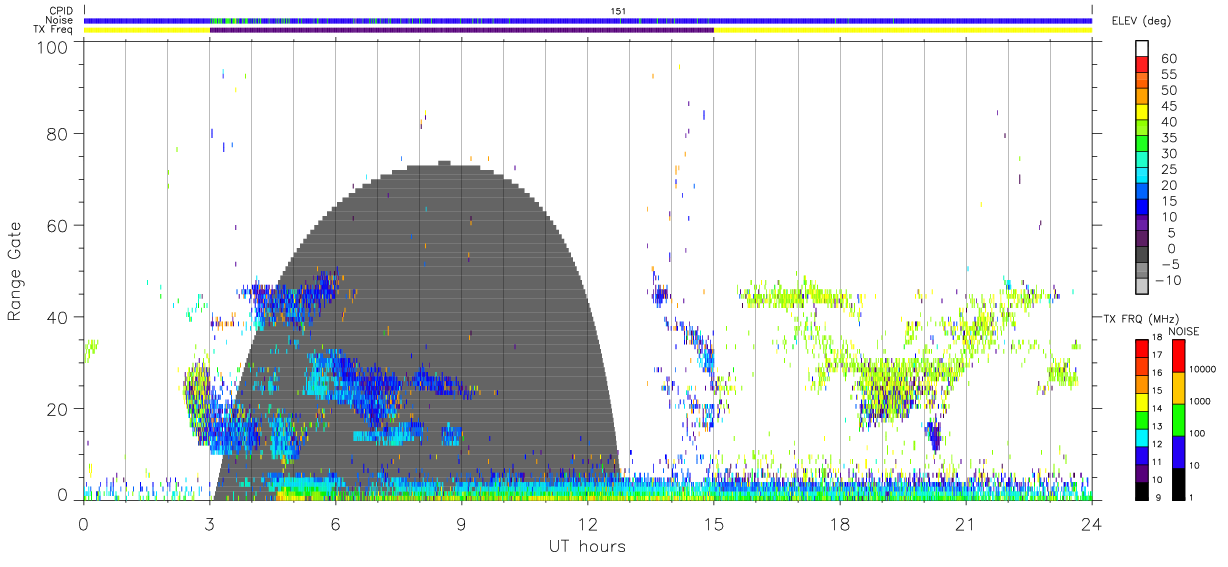The width and height of the screenshot is (1228, 567).
Task: Click the TX Freq row label
Action: [53, 29]
